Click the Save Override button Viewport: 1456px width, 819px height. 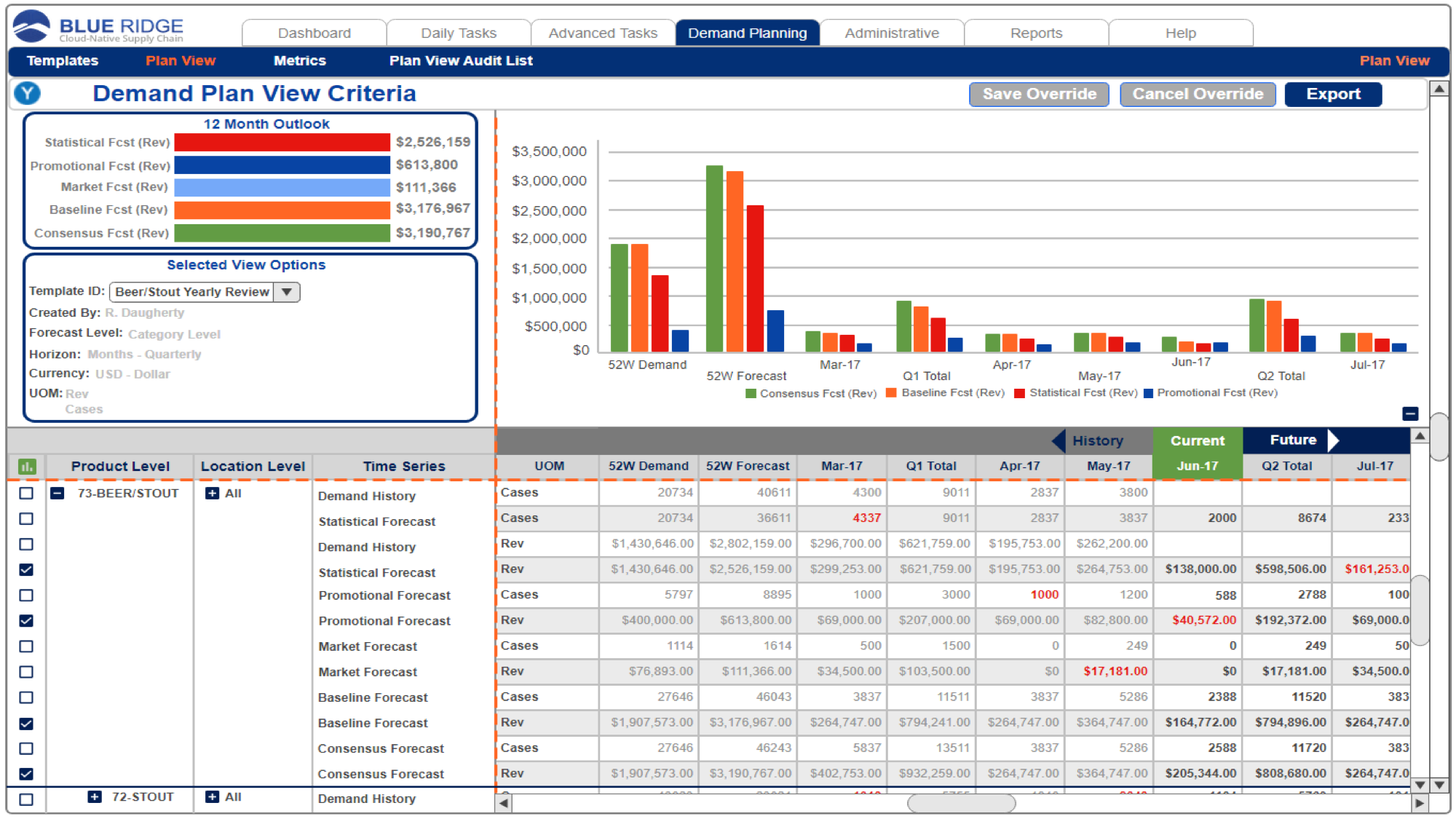1039,94
